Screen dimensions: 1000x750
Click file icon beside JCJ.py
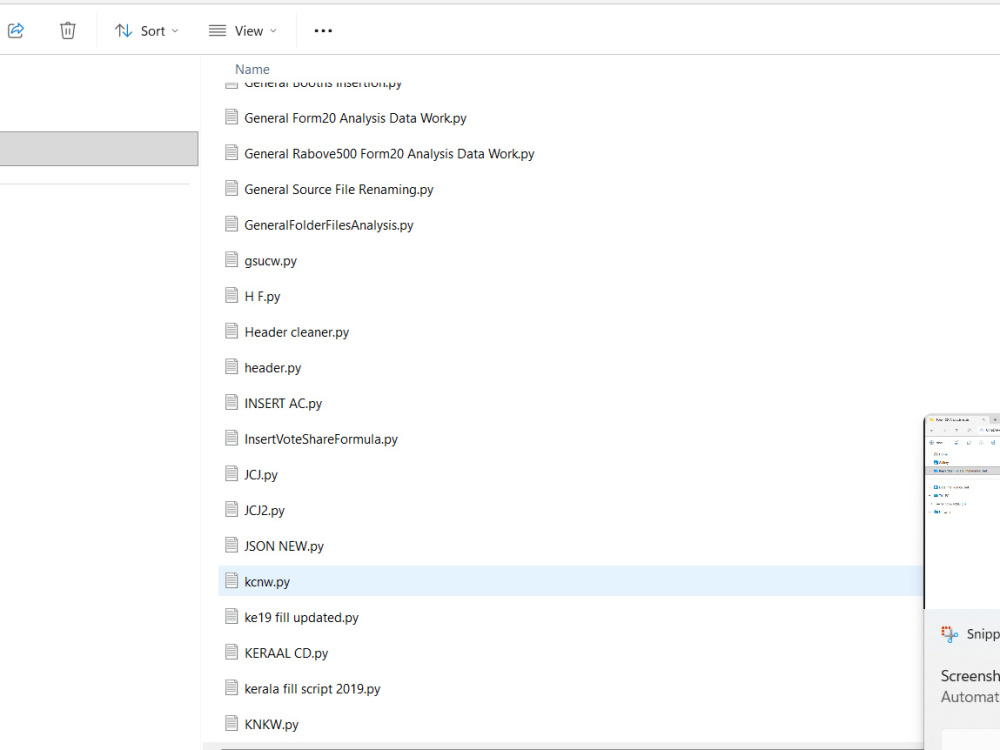pyautogui.click(x=232, y=474)
